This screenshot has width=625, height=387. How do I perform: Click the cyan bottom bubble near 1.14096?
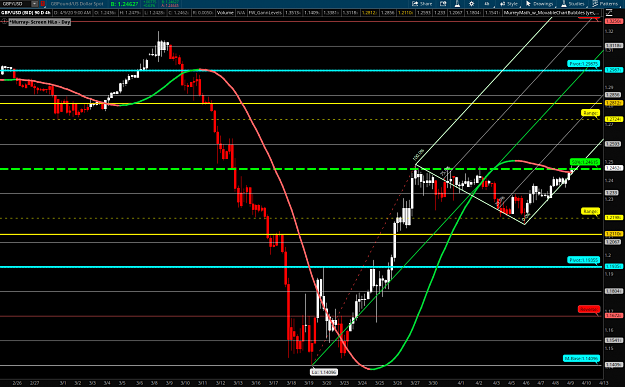point(581,358)
